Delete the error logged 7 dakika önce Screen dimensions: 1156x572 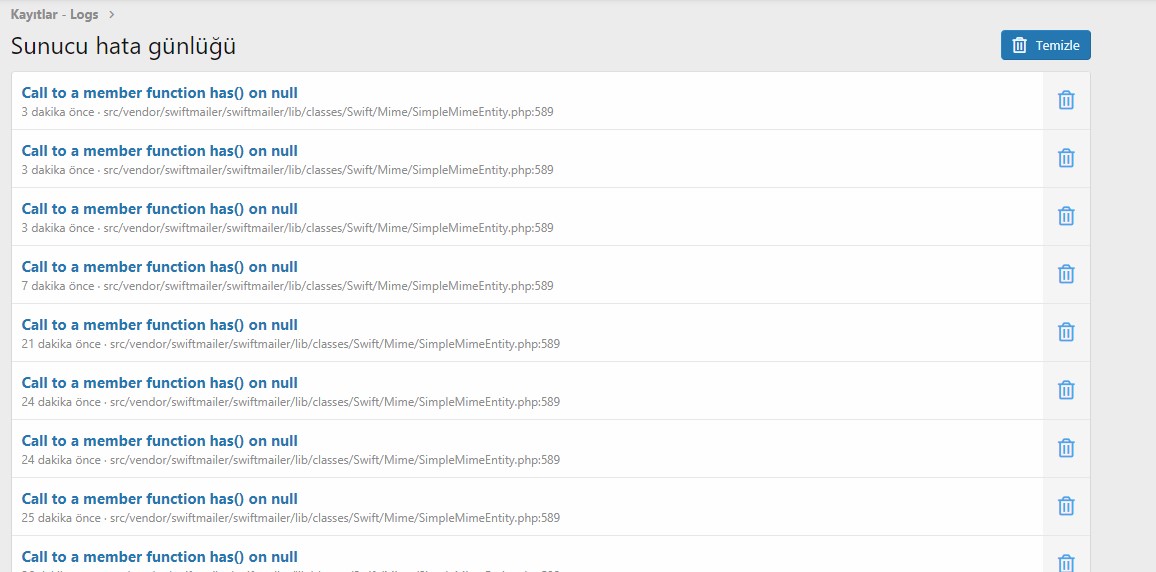1066,274
